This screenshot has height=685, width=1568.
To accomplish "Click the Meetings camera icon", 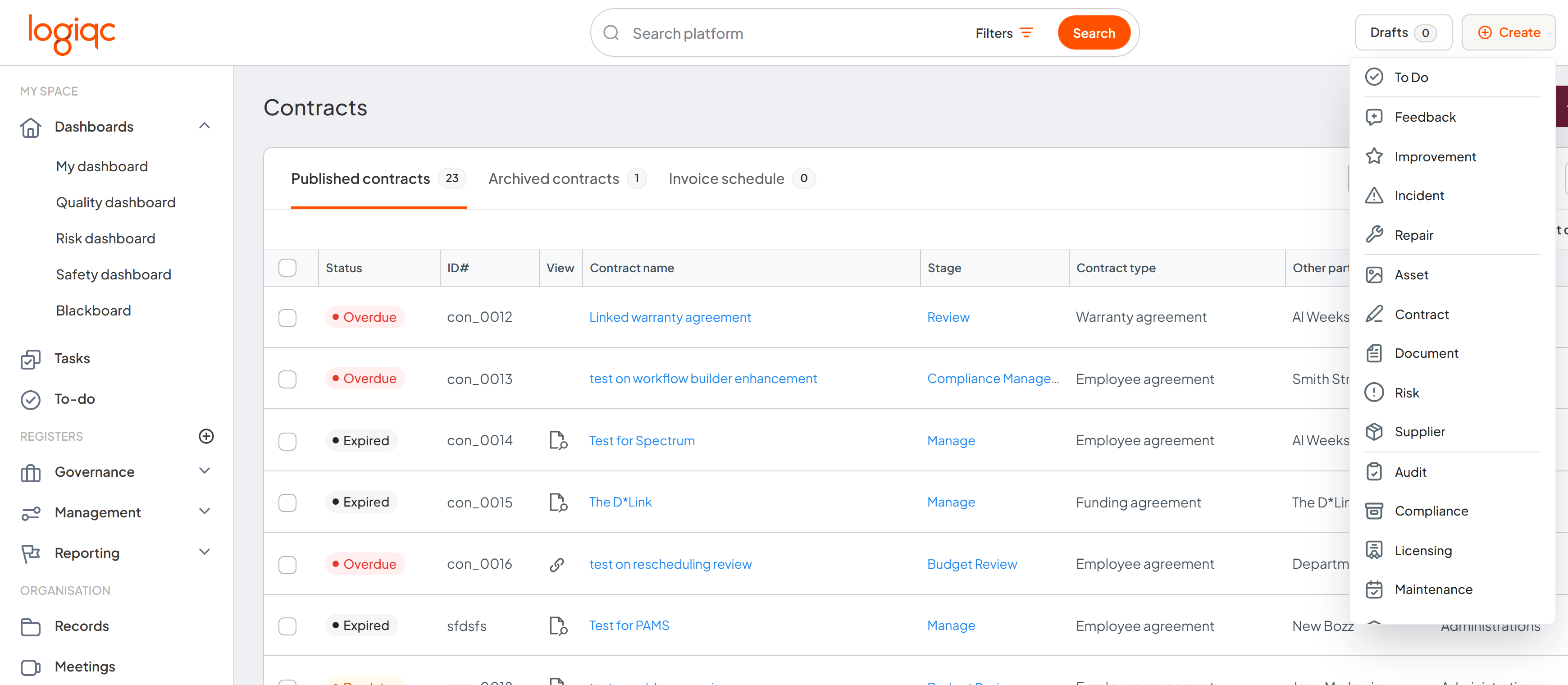I will pyautogui.click(x=31, y=667).
